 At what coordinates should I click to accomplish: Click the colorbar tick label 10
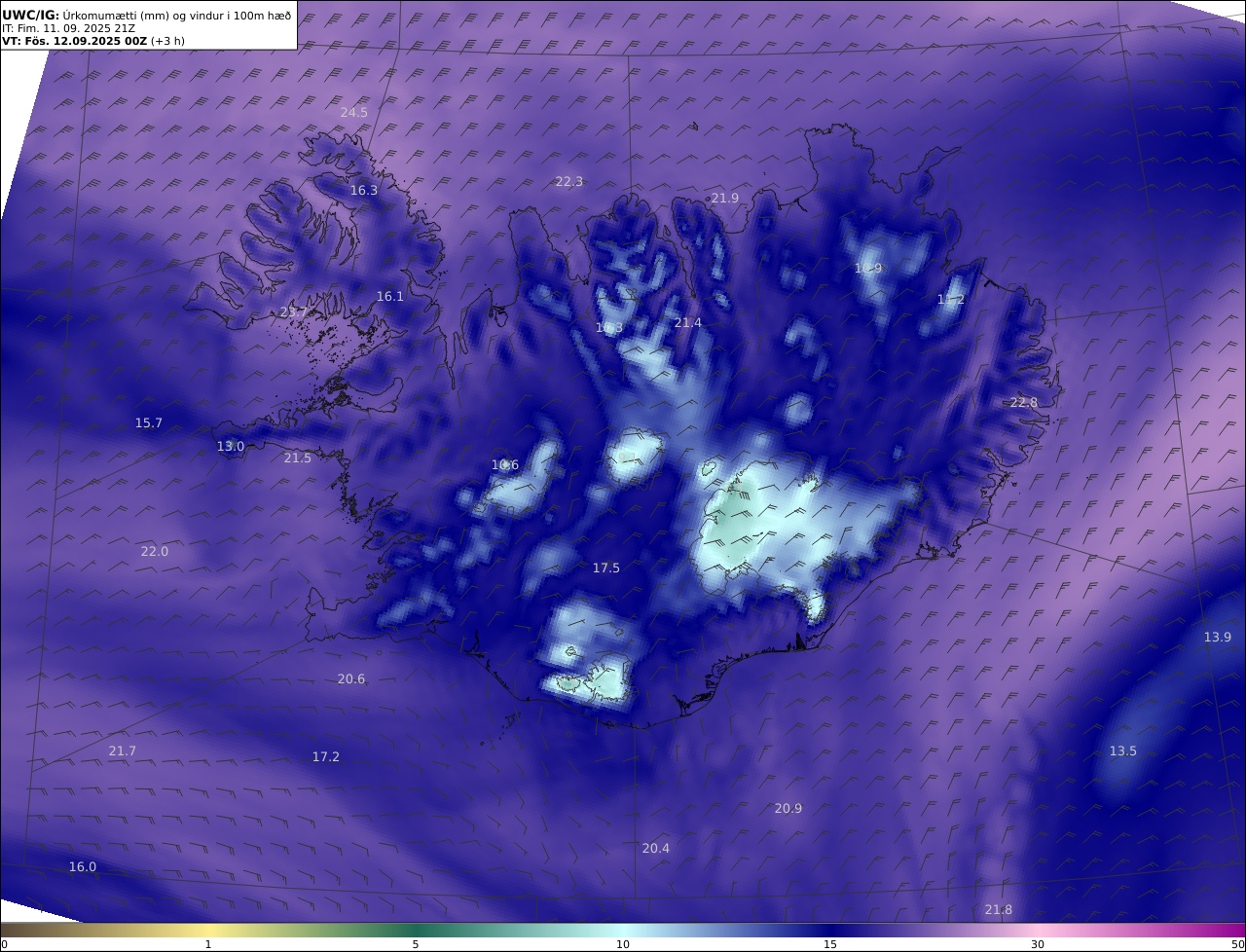(x=623, y=944)
